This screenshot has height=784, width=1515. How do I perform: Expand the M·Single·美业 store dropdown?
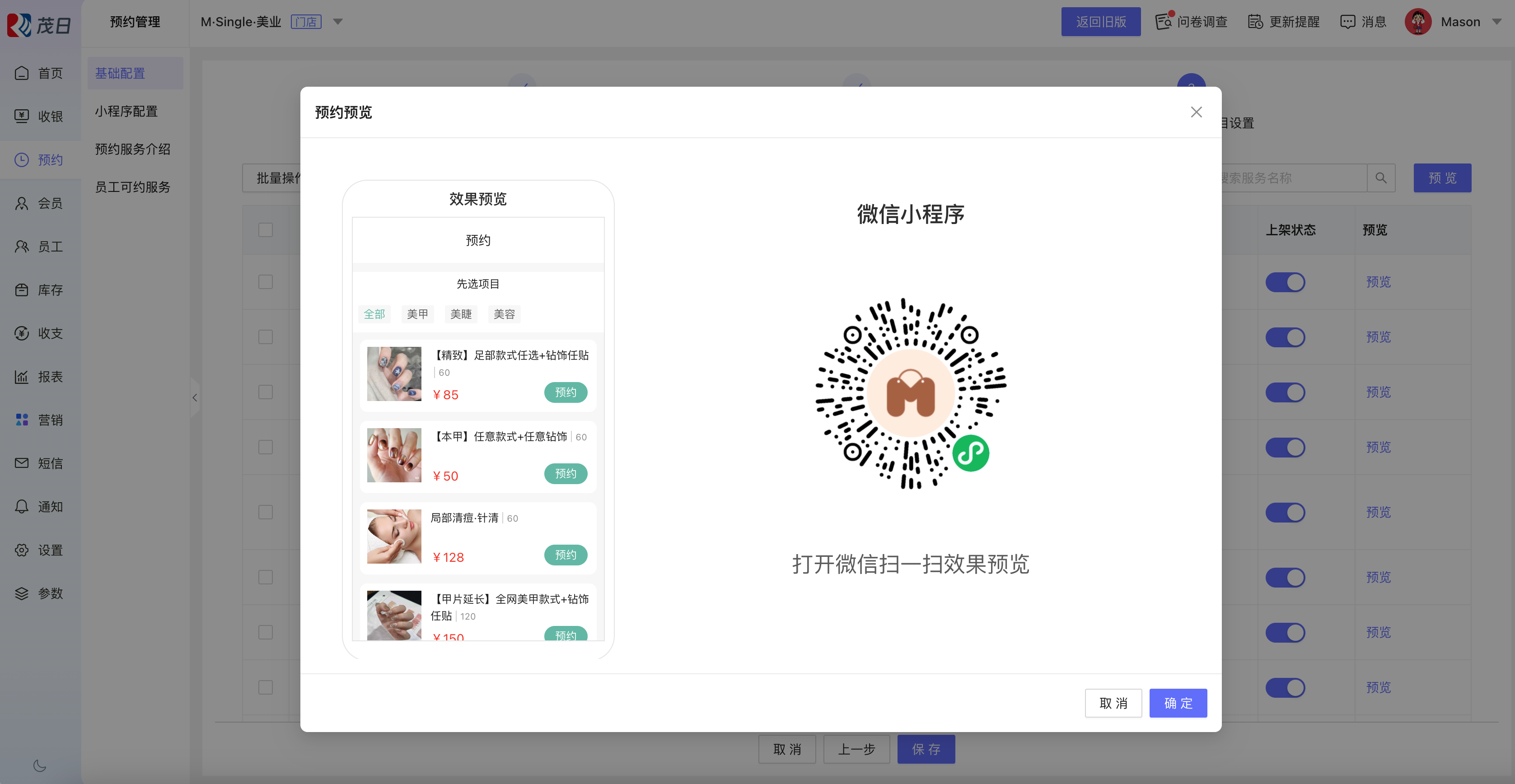[x=337, y=22]
